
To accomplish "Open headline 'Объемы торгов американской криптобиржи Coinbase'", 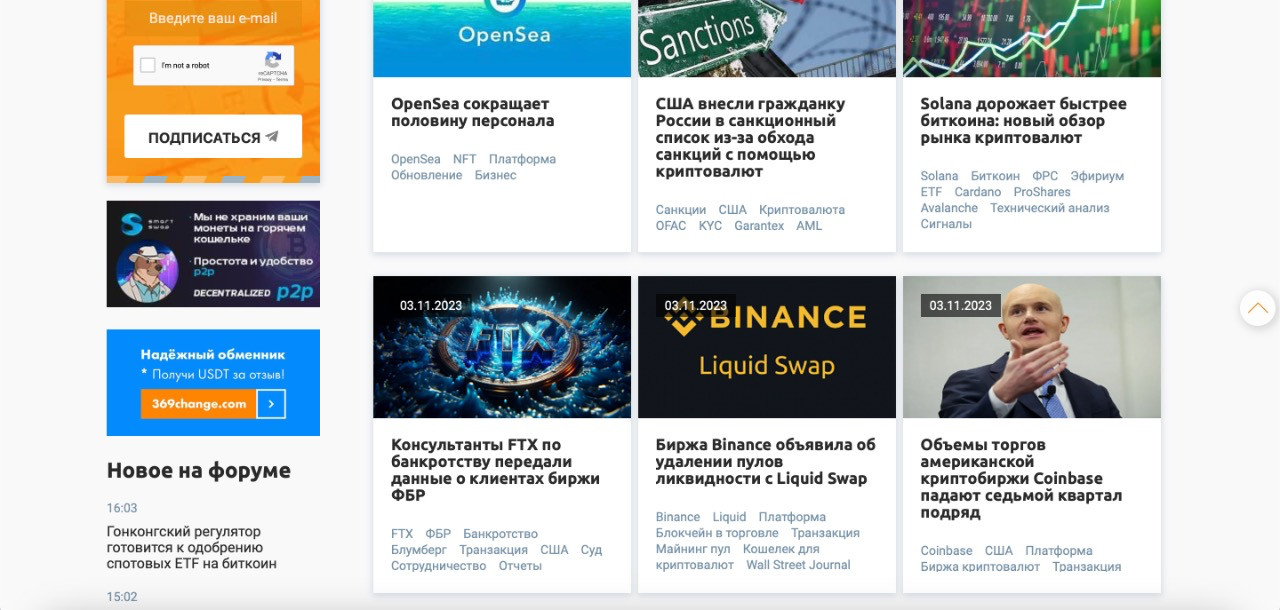I will tap(1021, 479).
